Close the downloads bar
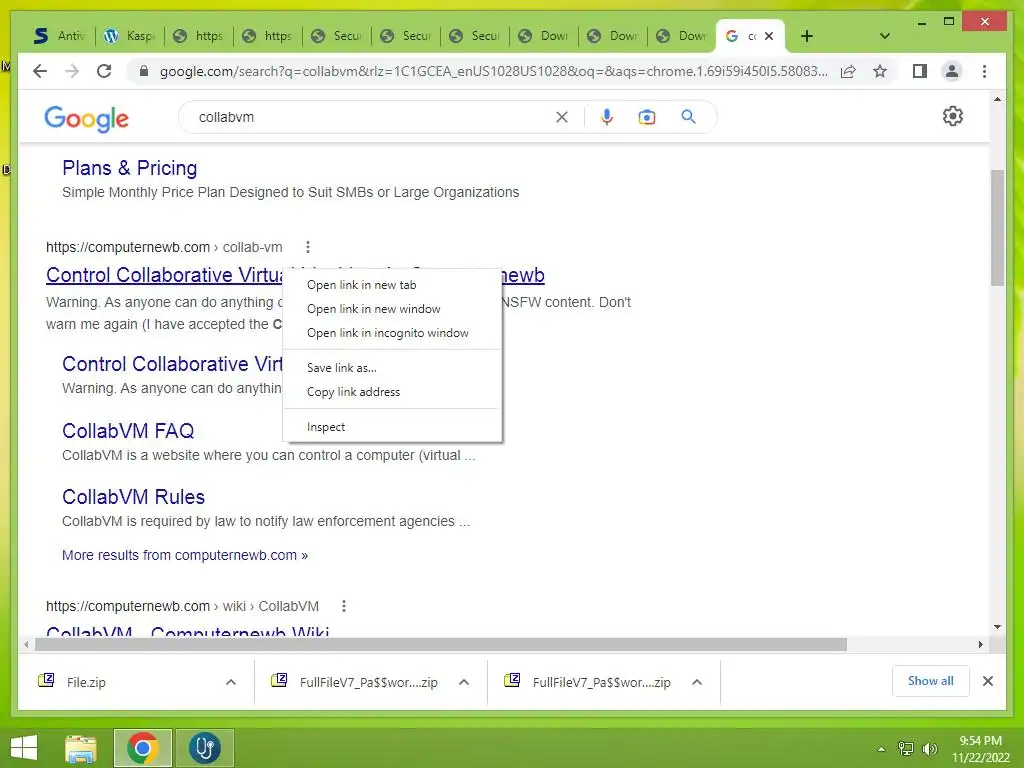The height and width of the screenshot is (768, 1024). pos(988,681)
